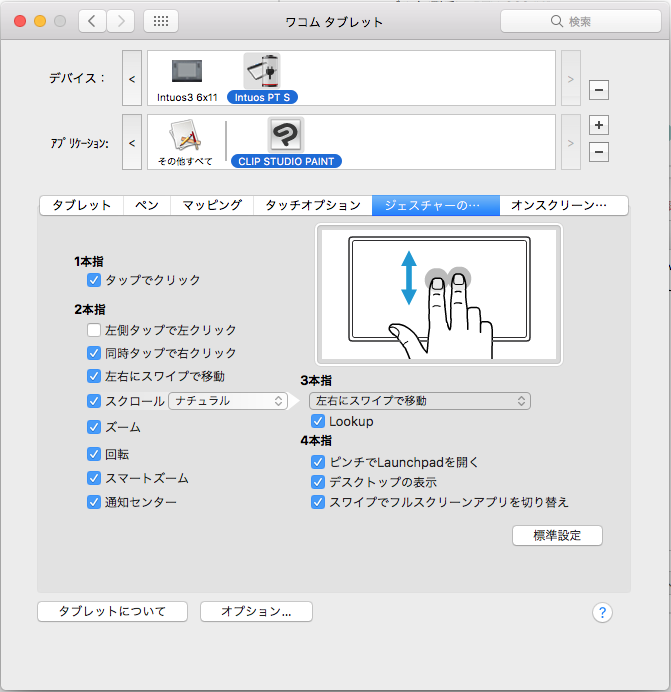Remove device with the minus button
This screenshot has width=671, height=692.
point(598,90)
